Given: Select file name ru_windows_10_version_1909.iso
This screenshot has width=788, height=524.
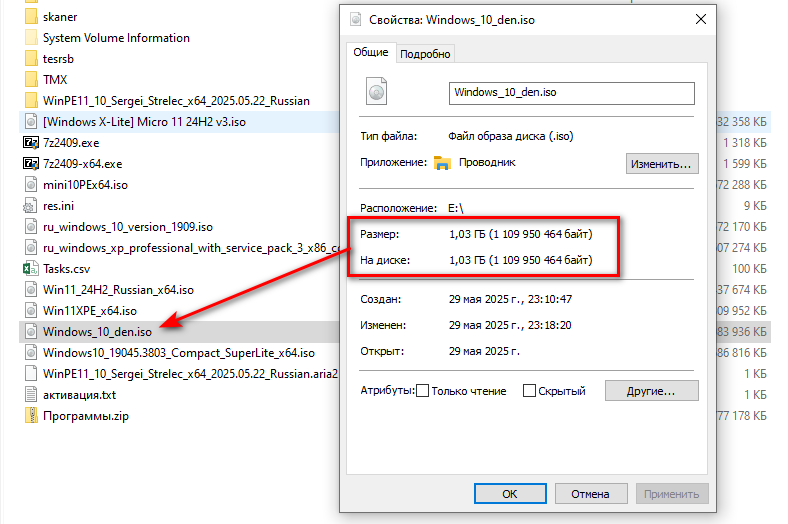Looking at the screenshot, I should pos(128,227).
